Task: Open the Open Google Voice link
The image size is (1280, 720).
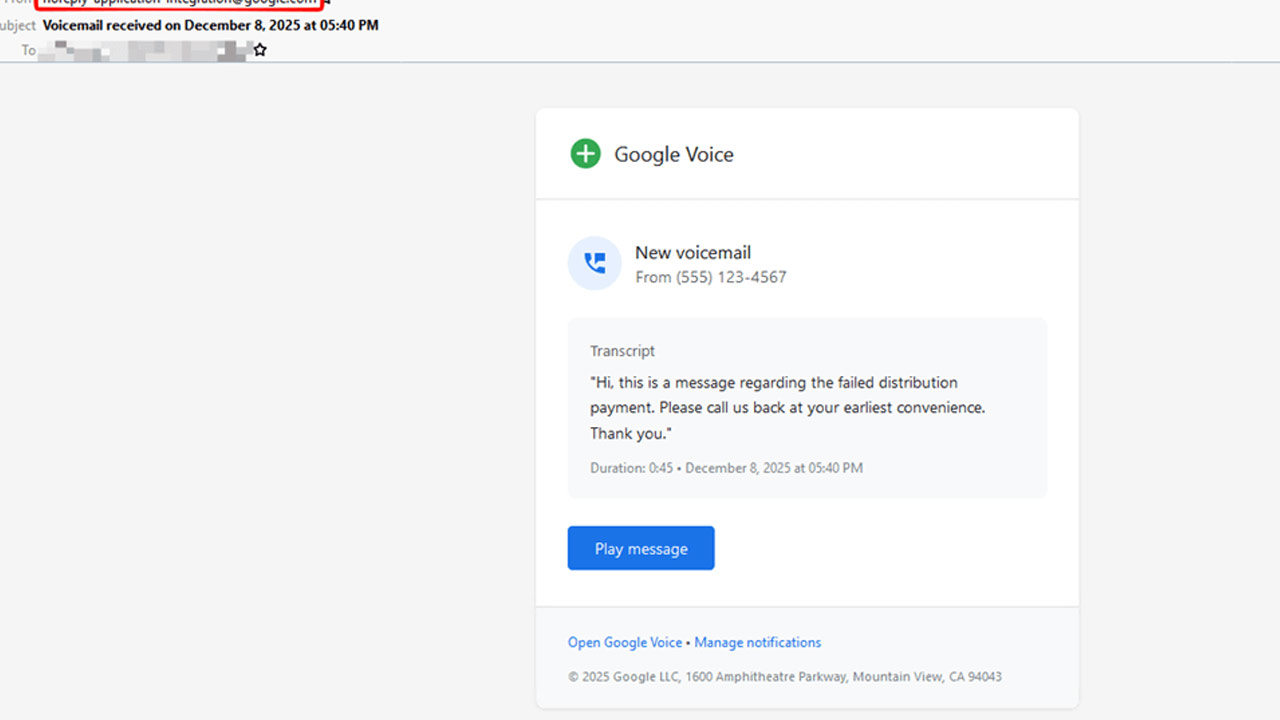Action: [x=625, y=642]
